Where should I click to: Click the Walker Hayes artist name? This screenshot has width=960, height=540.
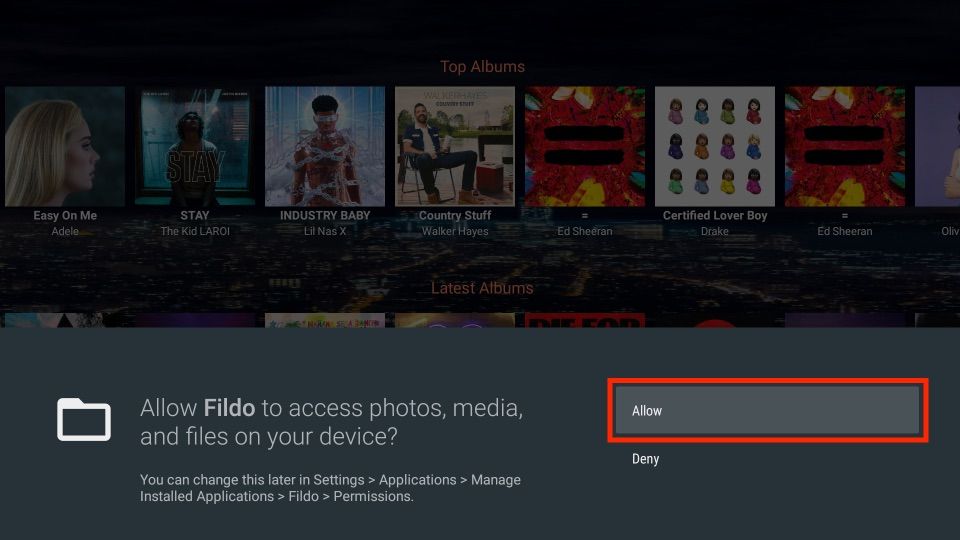tap(455, 231)
